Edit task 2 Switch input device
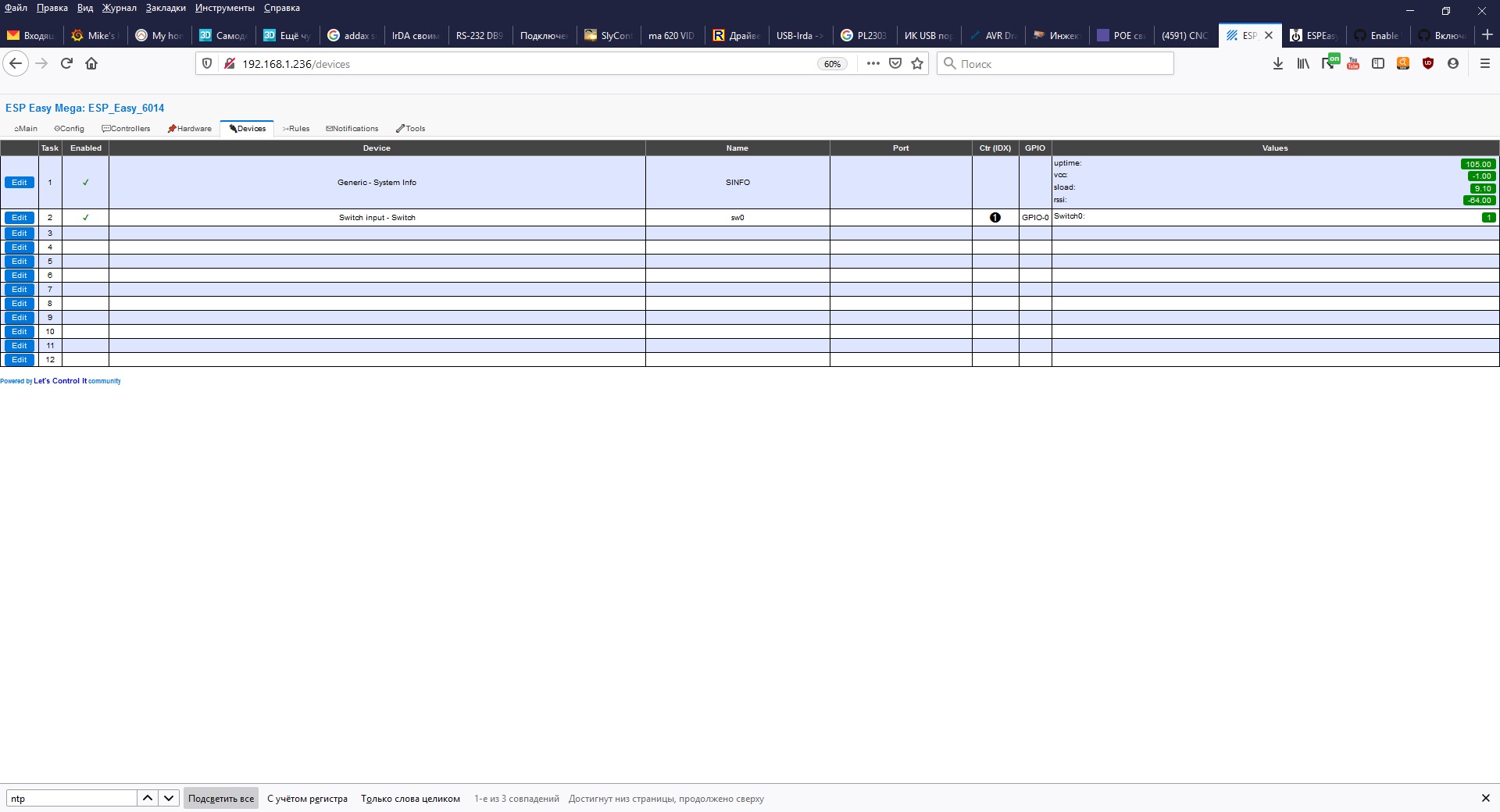The width and height of the screenshot is (1500, 812). coord(20,218)
